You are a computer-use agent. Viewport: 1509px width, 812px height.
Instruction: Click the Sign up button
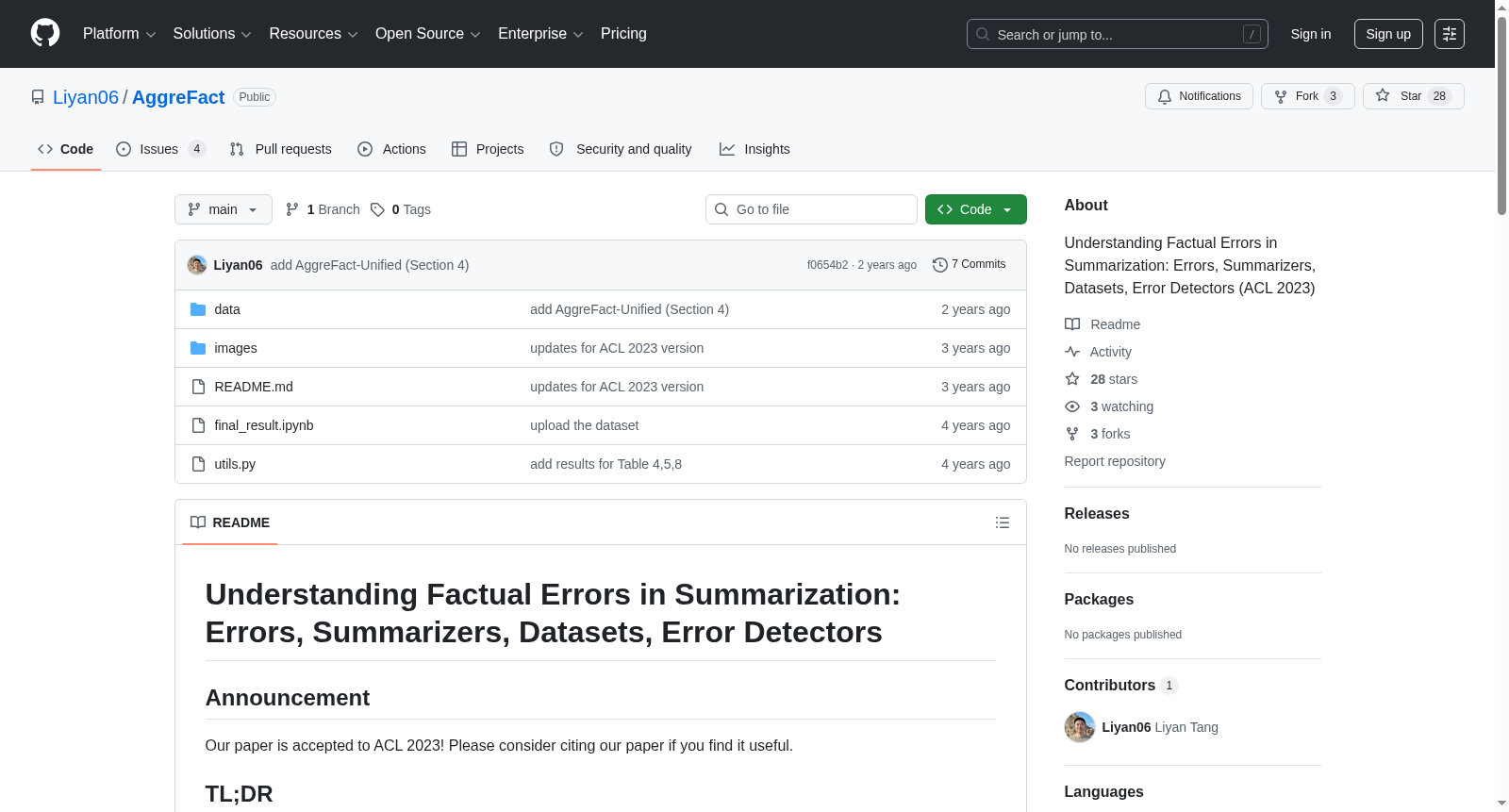tap(1388, 34)
